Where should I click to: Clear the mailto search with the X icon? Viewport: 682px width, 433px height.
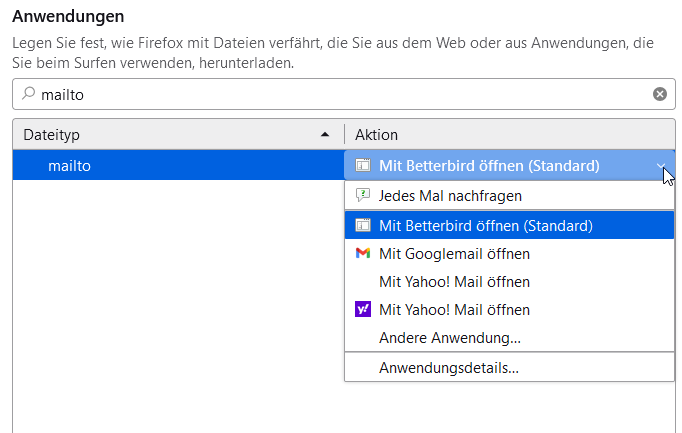pyautogui.click(x=660, y=94)
